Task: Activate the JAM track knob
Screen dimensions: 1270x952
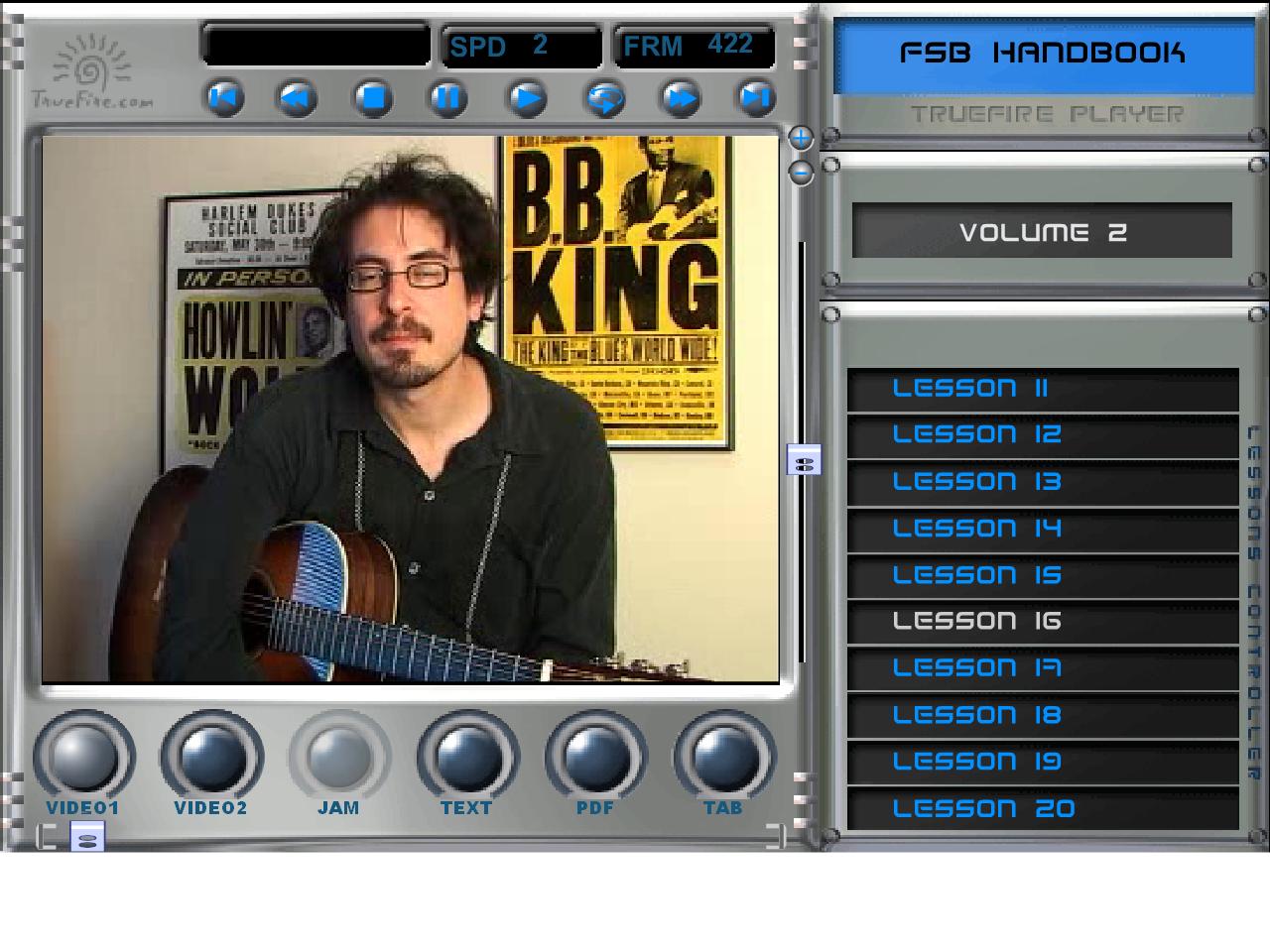Action: coord(339,757)
